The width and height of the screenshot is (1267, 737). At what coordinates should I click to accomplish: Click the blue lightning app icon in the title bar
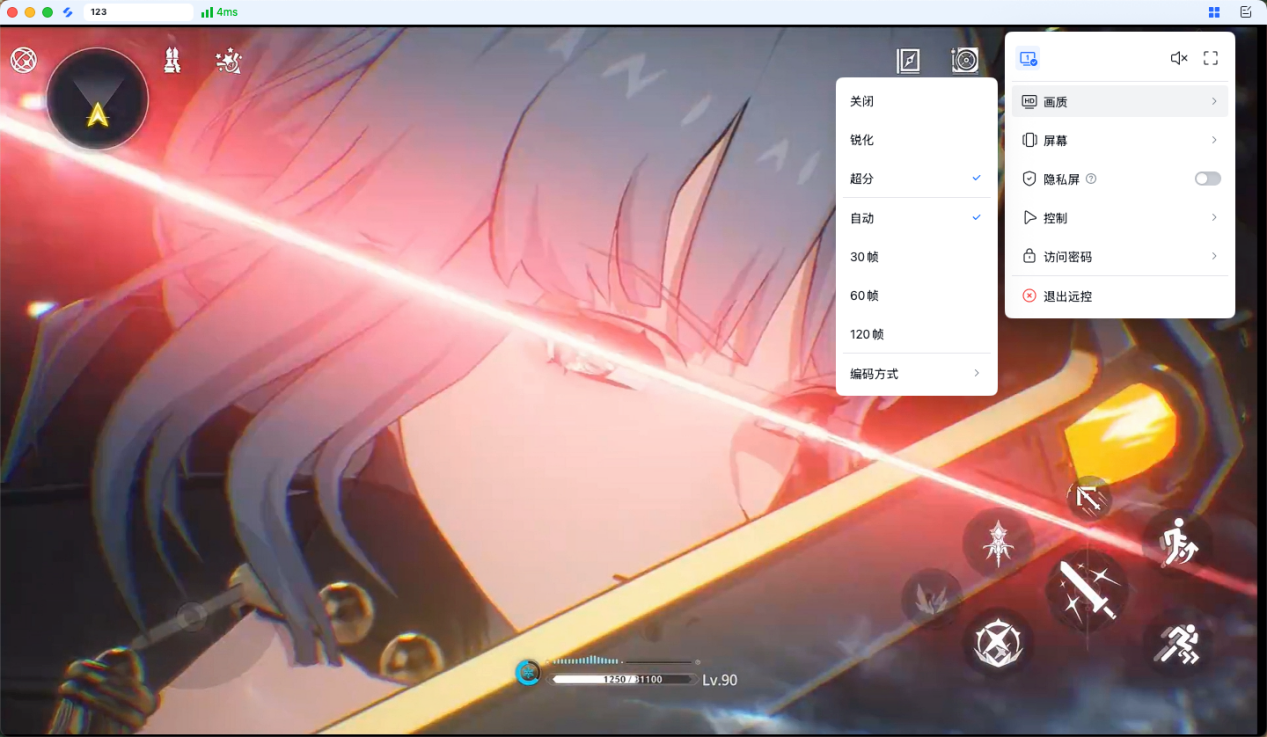click(68, 12)
